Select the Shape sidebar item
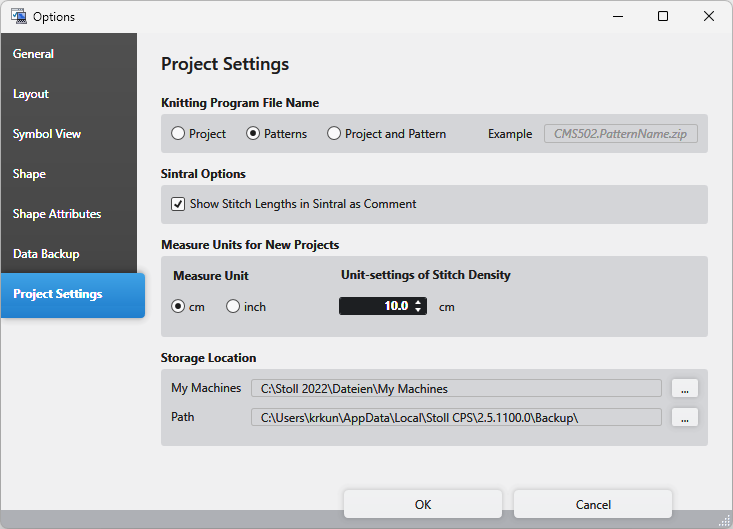Viewport: 733px width, 529px height. click(29, 174)
